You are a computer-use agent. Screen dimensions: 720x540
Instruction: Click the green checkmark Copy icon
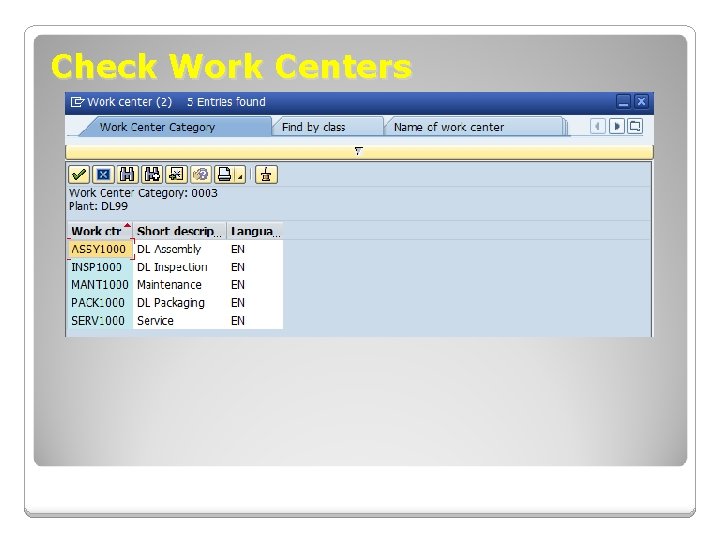(79, 174)
